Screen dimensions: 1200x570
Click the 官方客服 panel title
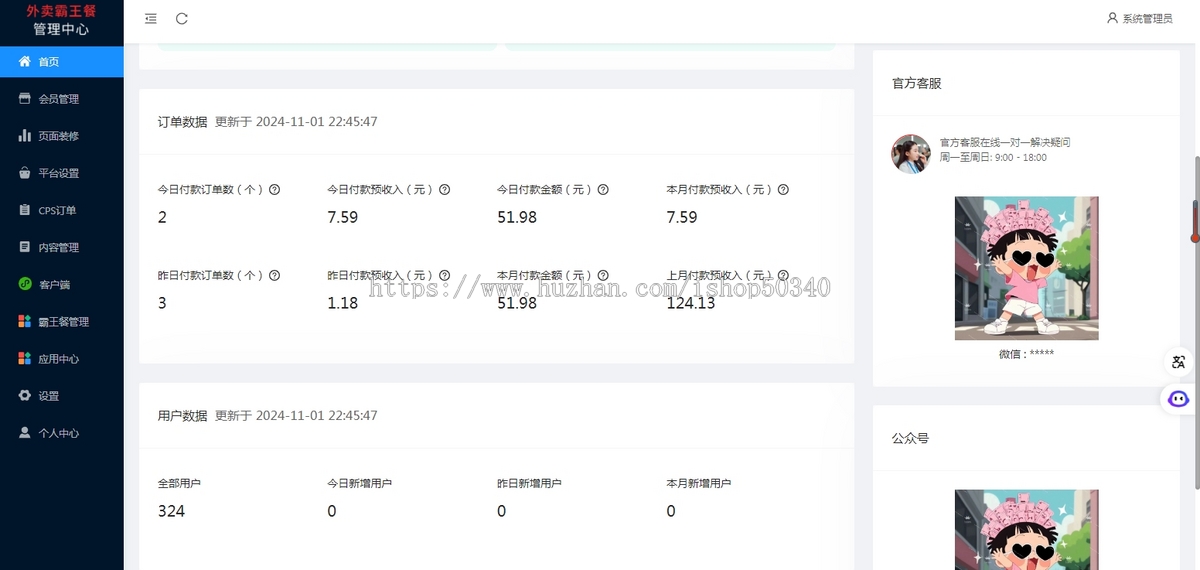tap(917, 83)
